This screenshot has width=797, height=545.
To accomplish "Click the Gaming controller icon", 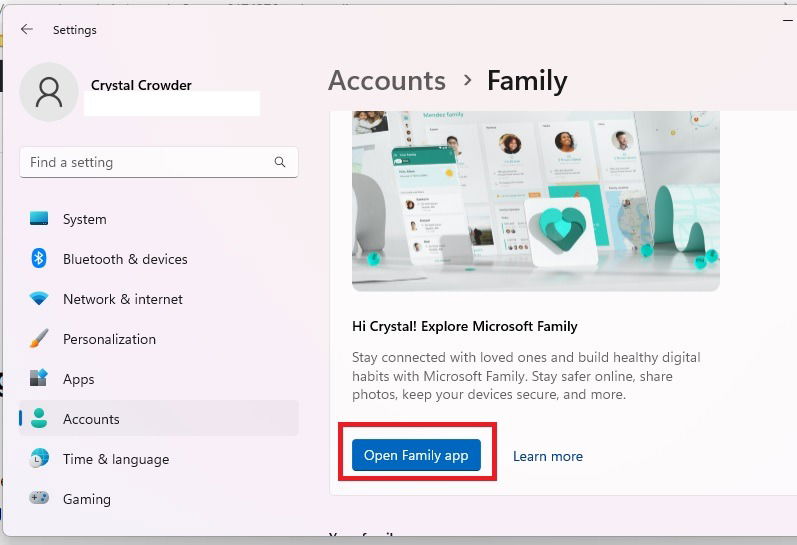I will click(x=39, y=498).
